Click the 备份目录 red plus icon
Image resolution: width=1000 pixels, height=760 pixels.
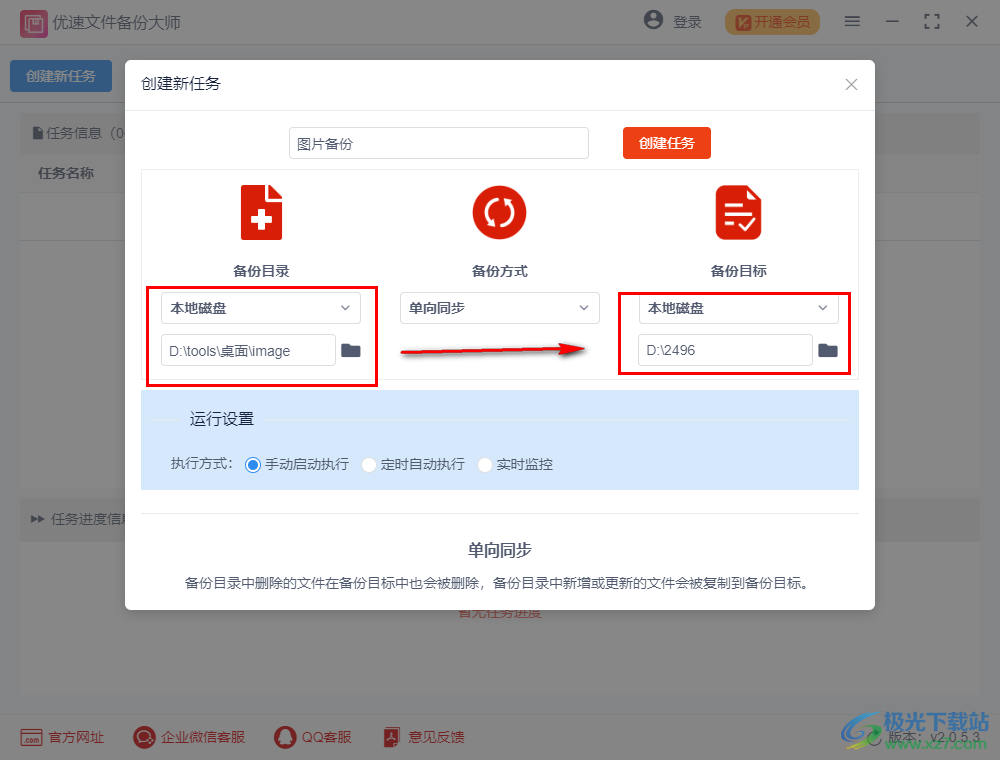click(261, 212)
